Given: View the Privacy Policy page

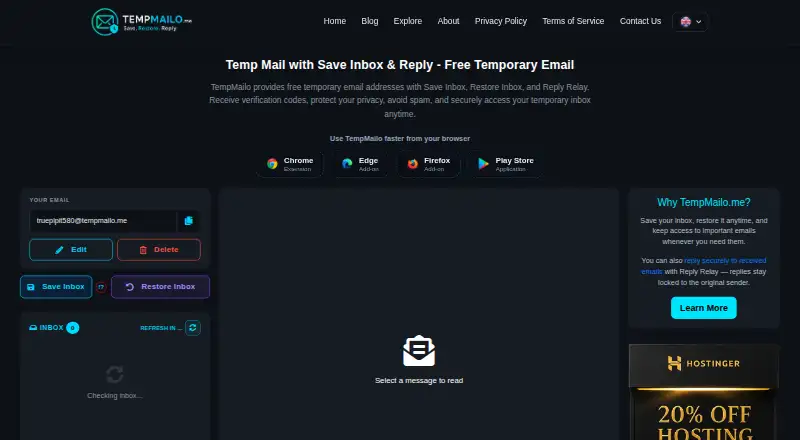Looking at the screenshot, I should click(x=501, y=21).
